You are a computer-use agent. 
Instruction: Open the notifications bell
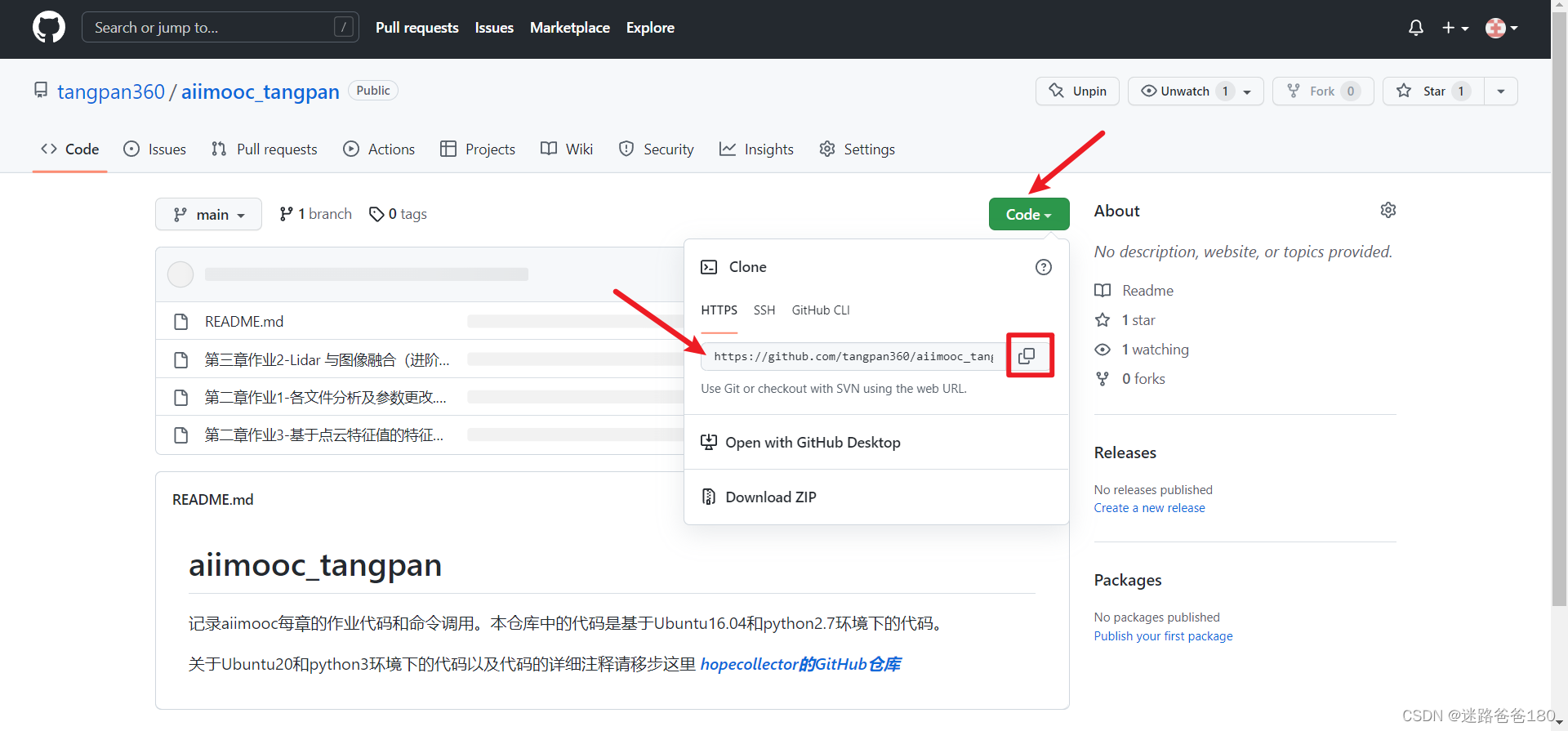click(x=1416, y=28)
